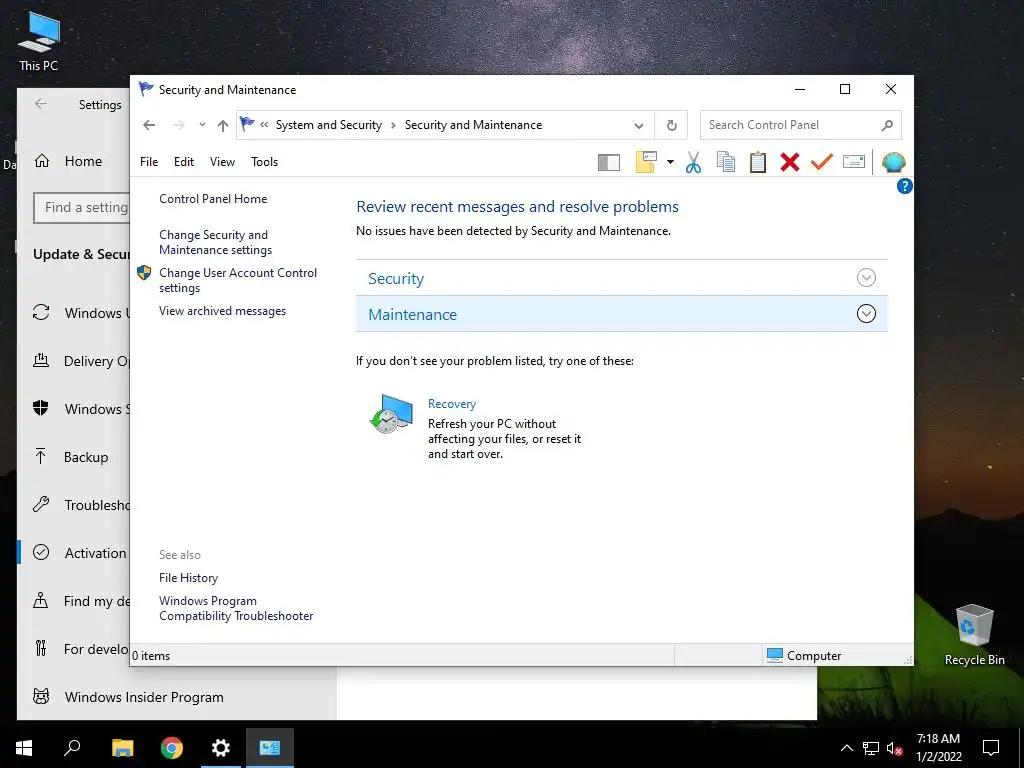Screen dimensions: 1024x768
Task: Select Activation in Settings sidebar
Action: (x=95, y=553)
